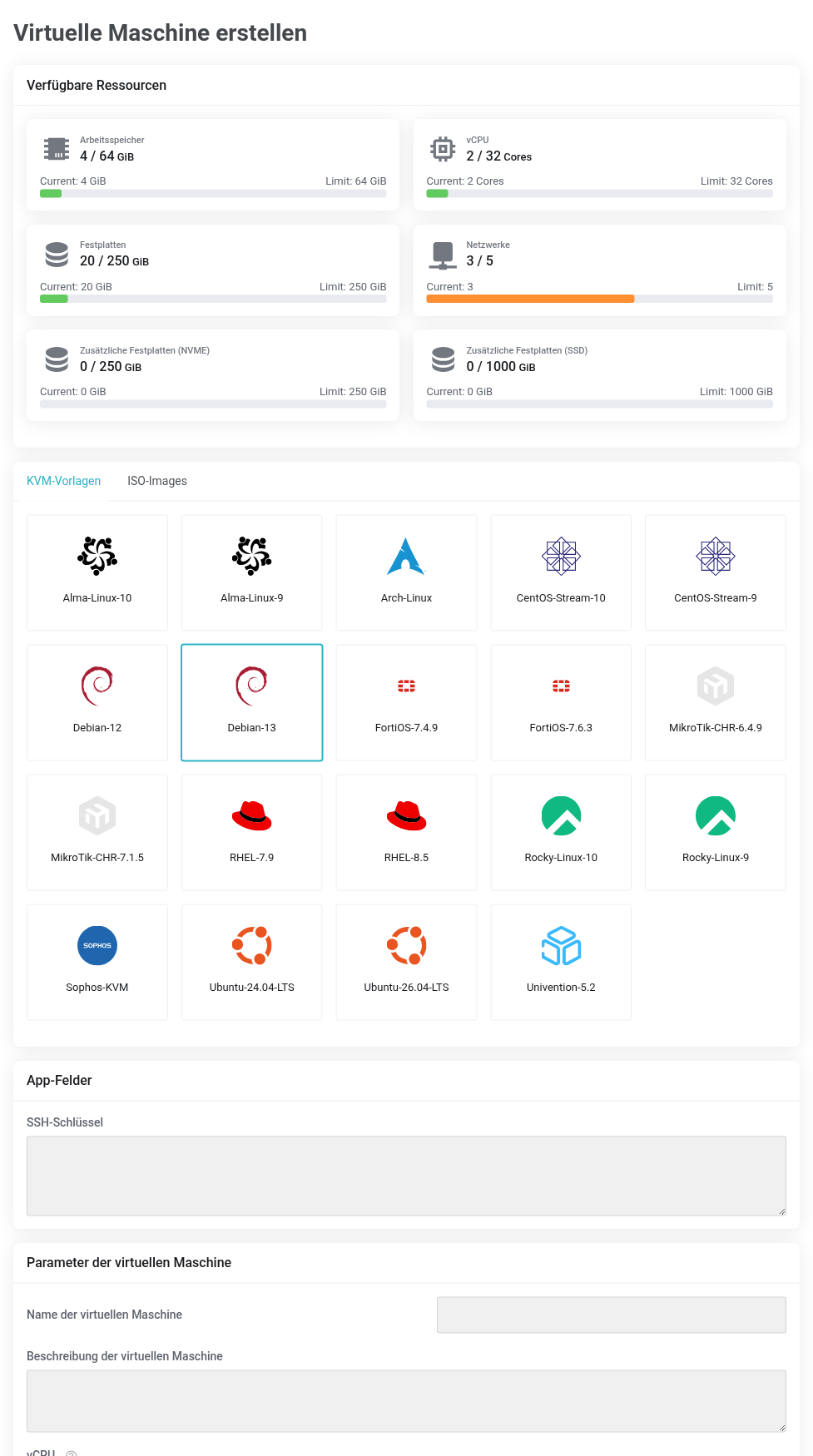The height and width of the screenshot is (1456, 813).
Task: Select the Ubuntu-24.04-LTS template icon
Action: (x=252, y=945)
